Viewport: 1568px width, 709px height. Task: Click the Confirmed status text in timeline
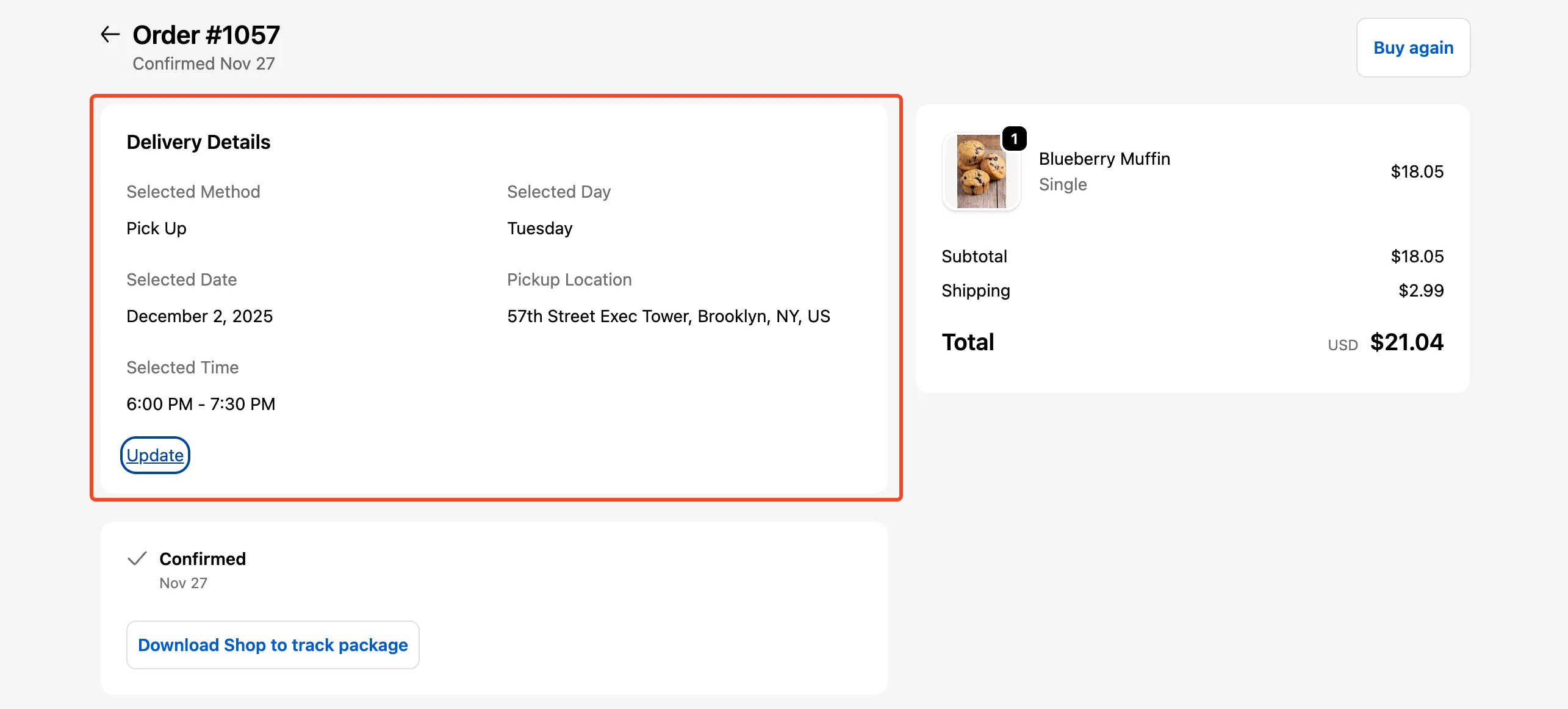203,559
